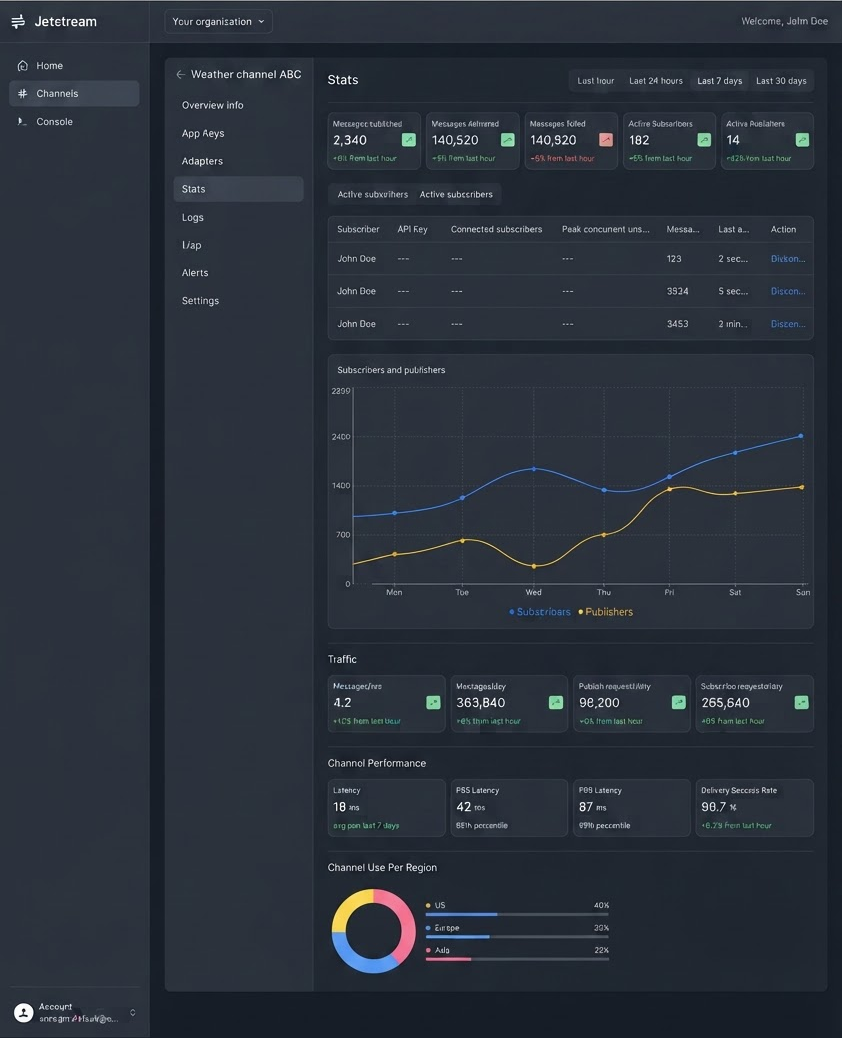Screen dimensions: 842x1038
Task: Go back using arrow beside Weather channel ABC
Action: click(x=180, y=74)
